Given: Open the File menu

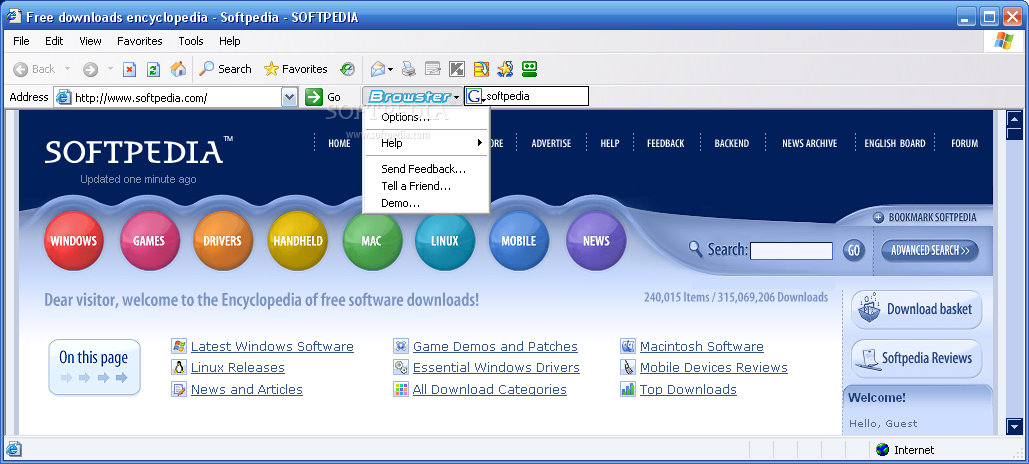Looking at the screenshot, I should pos(22,41).
